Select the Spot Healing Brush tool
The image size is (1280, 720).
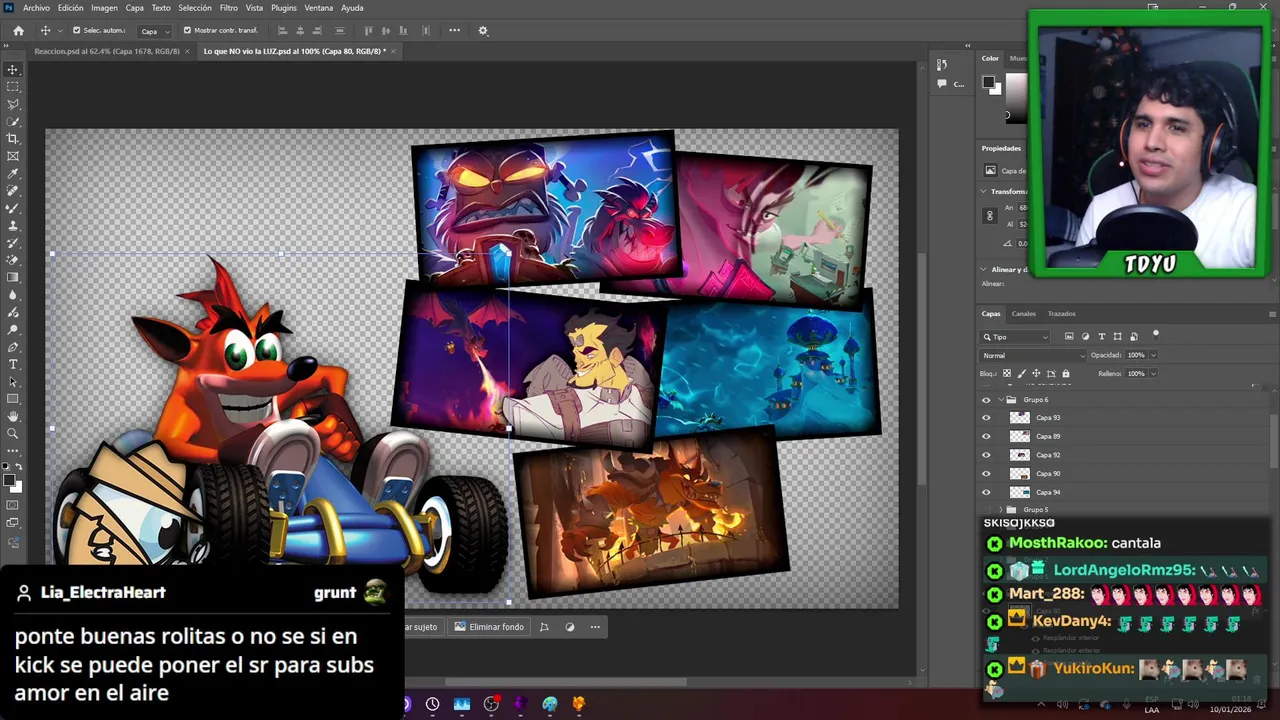tap(13, 191)
